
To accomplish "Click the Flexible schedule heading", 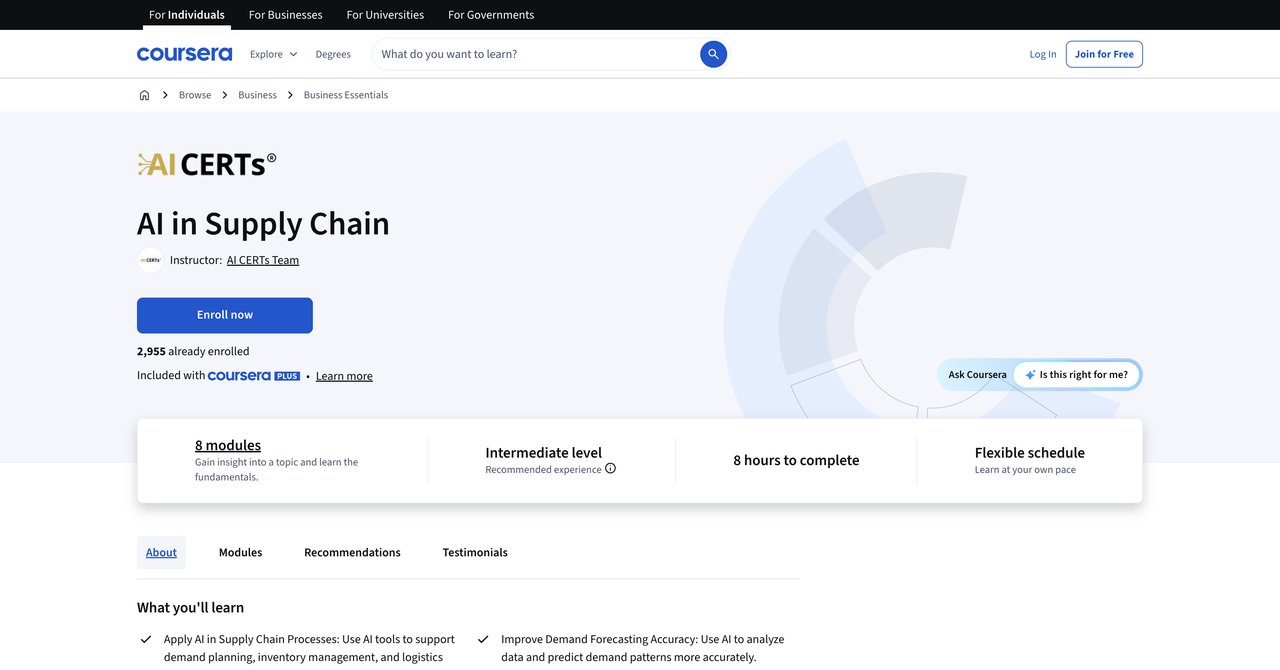I will [x=1030, y=453].
